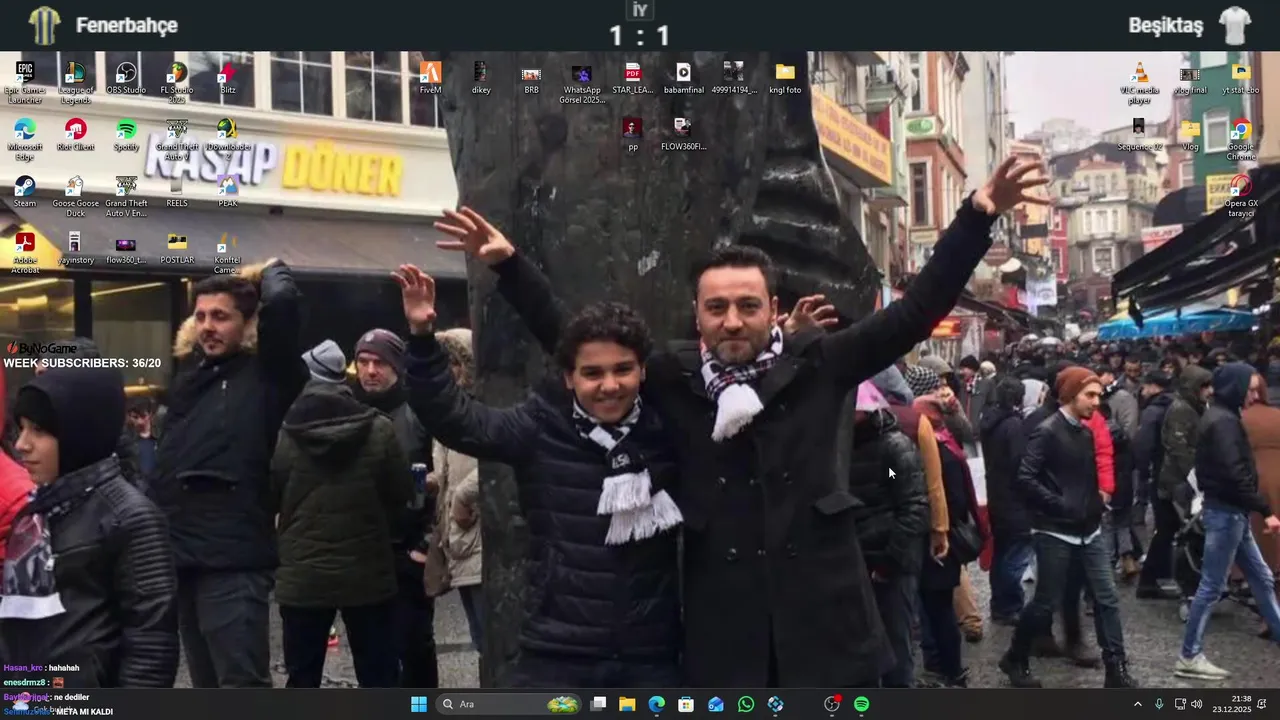Expand the hidden system tray icons
Image resolution: width=1280 pixels, height=720 pixels.
pos(1137,704)
